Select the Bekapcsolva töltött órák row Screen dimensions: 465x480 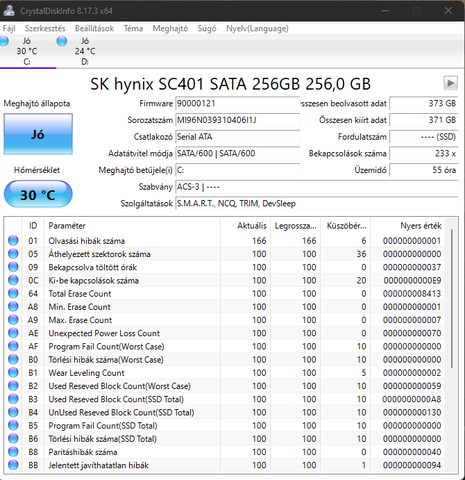tap(225, 267)
